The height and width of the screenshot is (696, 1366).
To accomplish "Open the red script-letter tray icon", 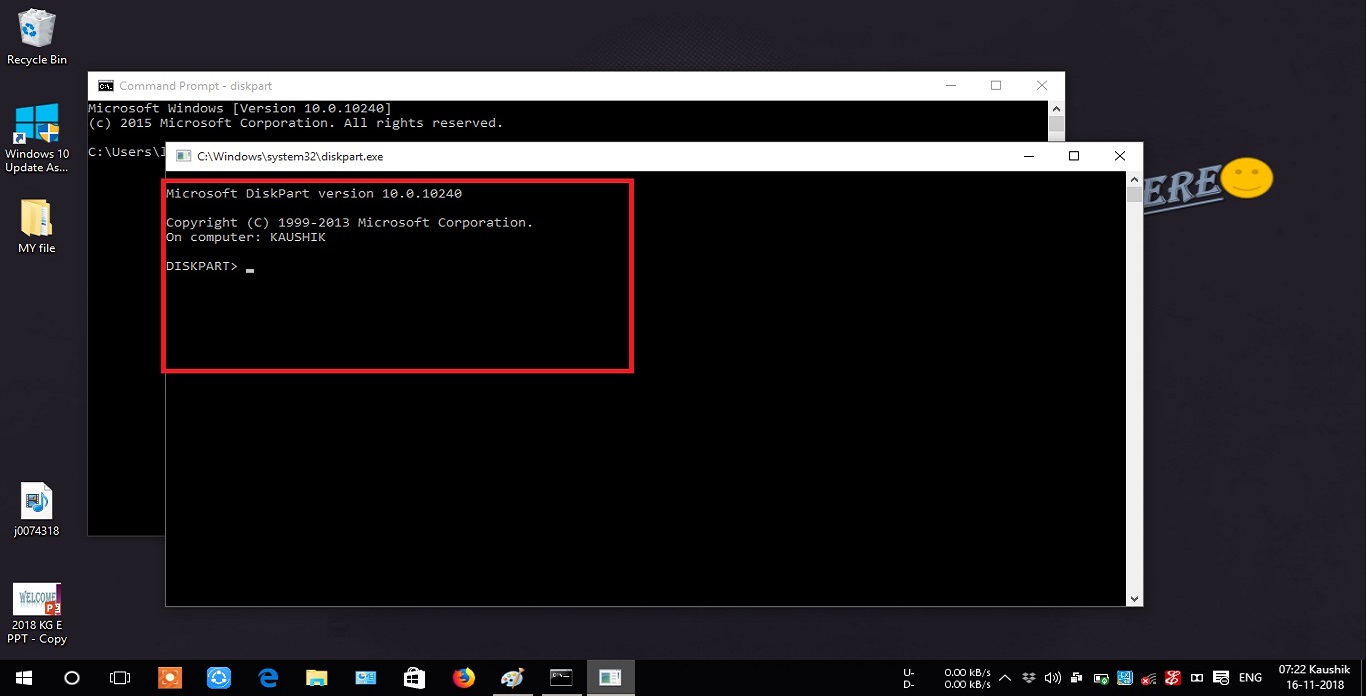I will click(1173, 678).
